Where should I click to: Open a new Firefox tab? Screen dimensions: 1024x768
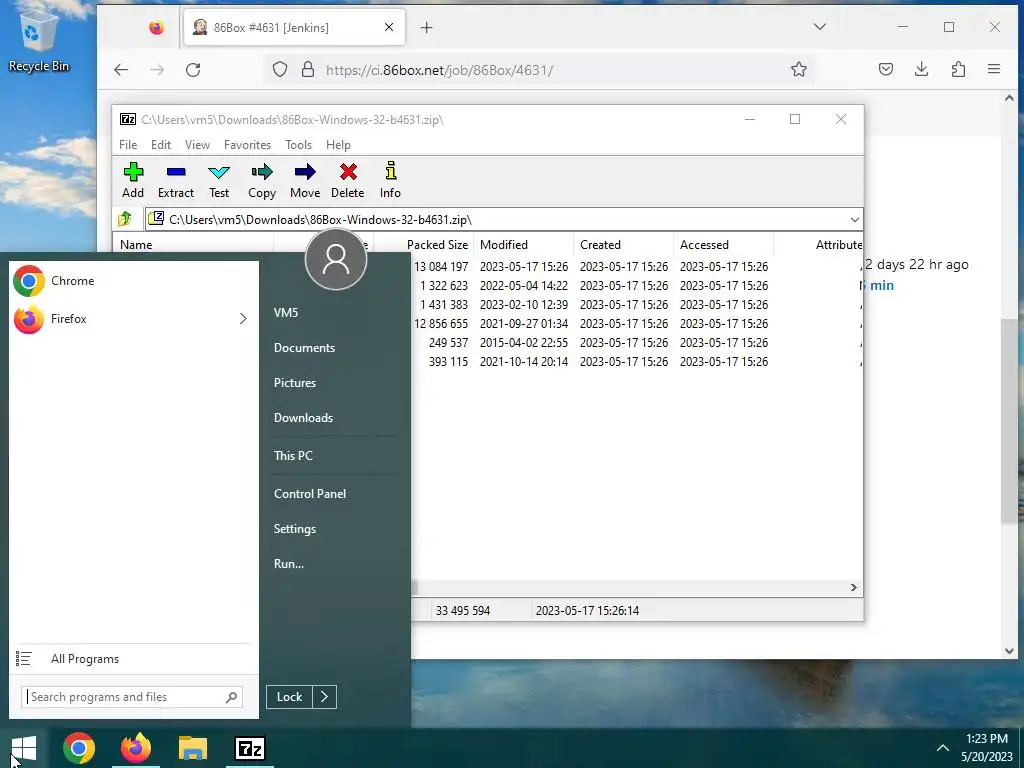[426, 27]
